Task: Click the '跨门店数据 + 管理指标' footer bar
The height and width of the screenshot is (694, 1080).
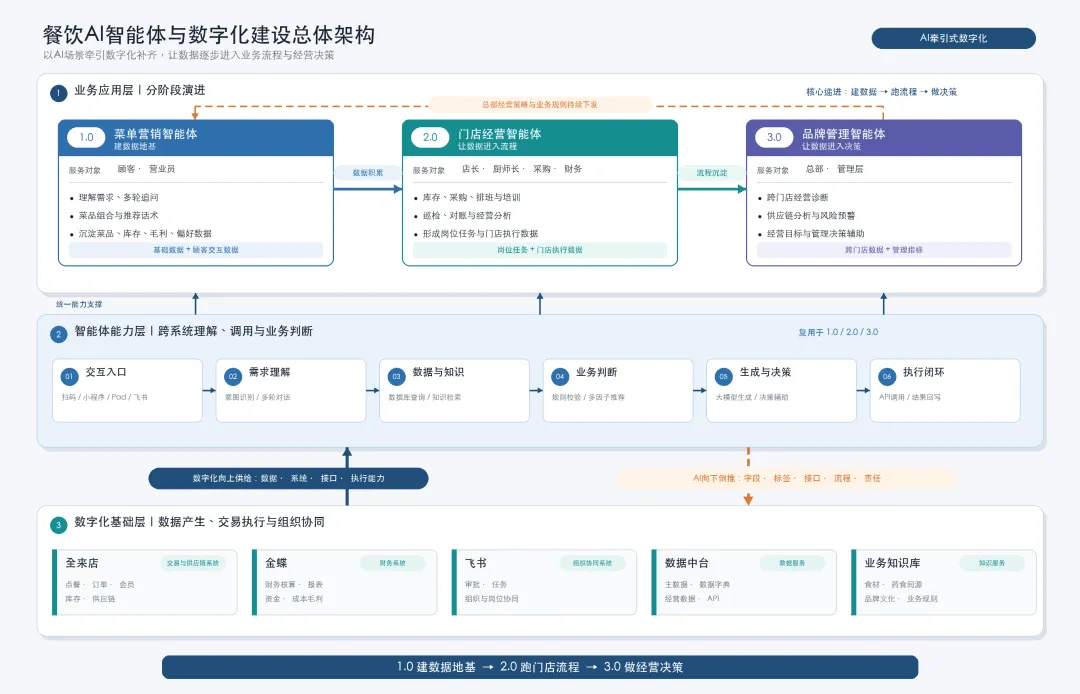Action: 884,250
